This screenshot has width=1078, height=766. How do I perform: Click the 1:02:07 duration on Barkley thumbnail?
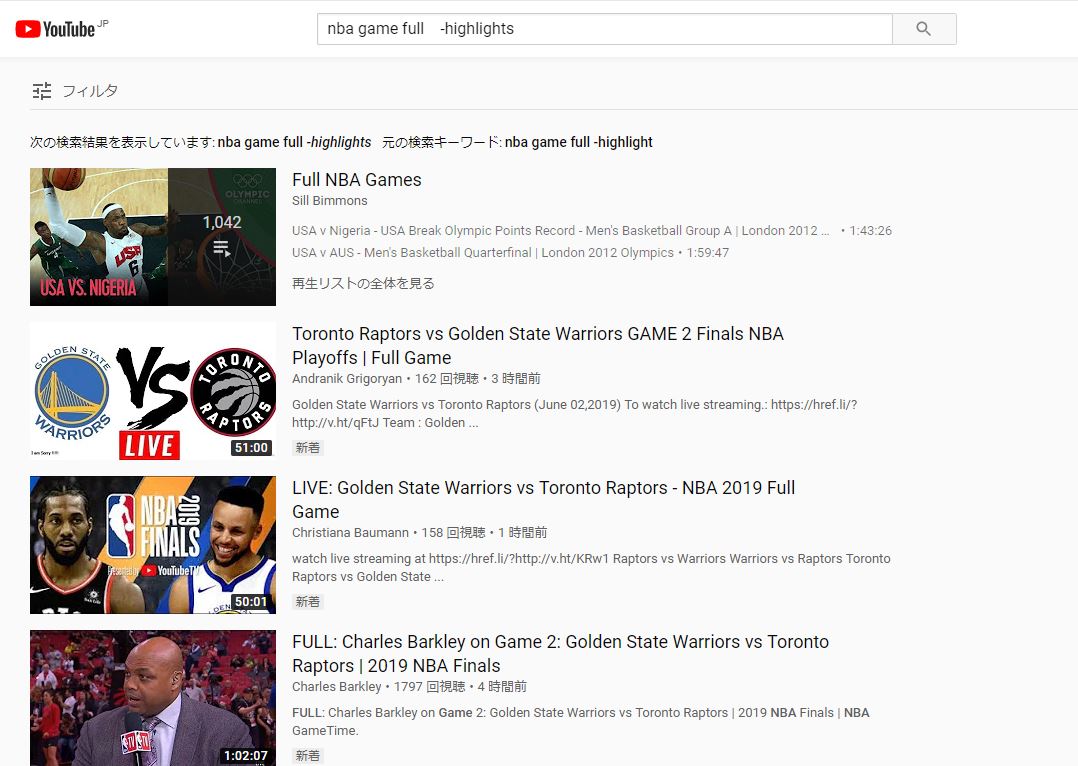pyautogui.click(x=245, y=756)
